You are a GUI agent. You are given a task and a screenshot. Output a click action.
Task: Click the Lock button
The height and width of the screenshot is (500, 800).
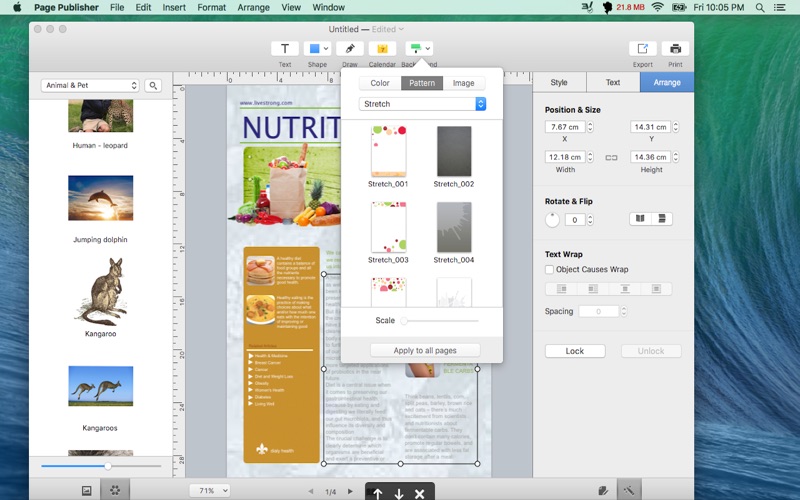pyautogui.click(x=575, y=351)
